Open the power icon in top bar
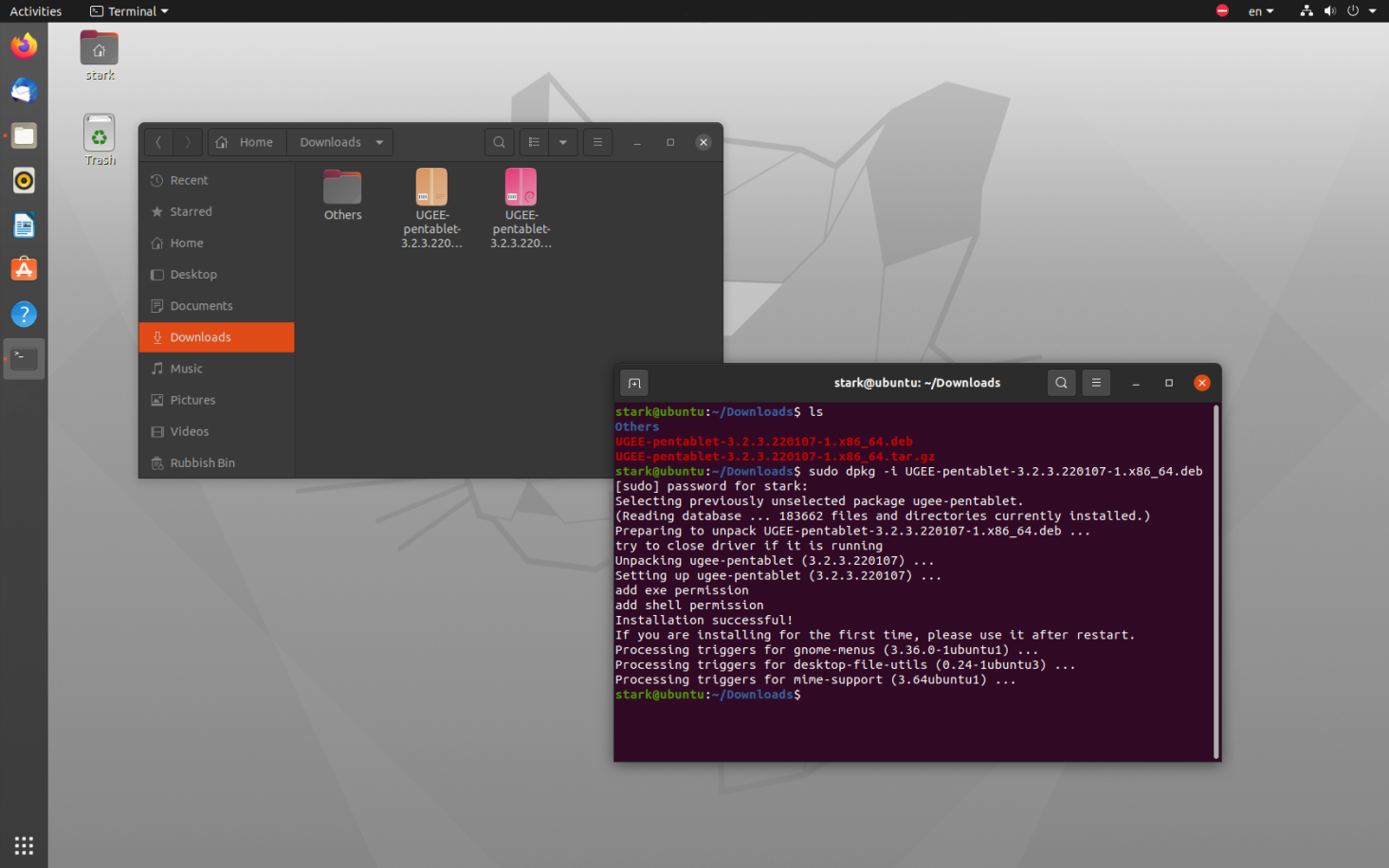The image size is (1389, 868). coord(1353,10)
